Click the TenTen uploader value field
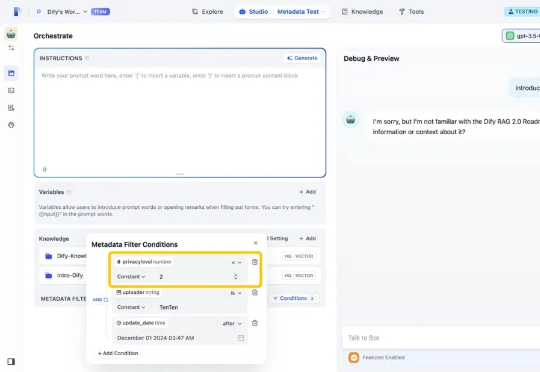Image resolution: width=540 pixels, height=372 pixels. pos(201,307)
